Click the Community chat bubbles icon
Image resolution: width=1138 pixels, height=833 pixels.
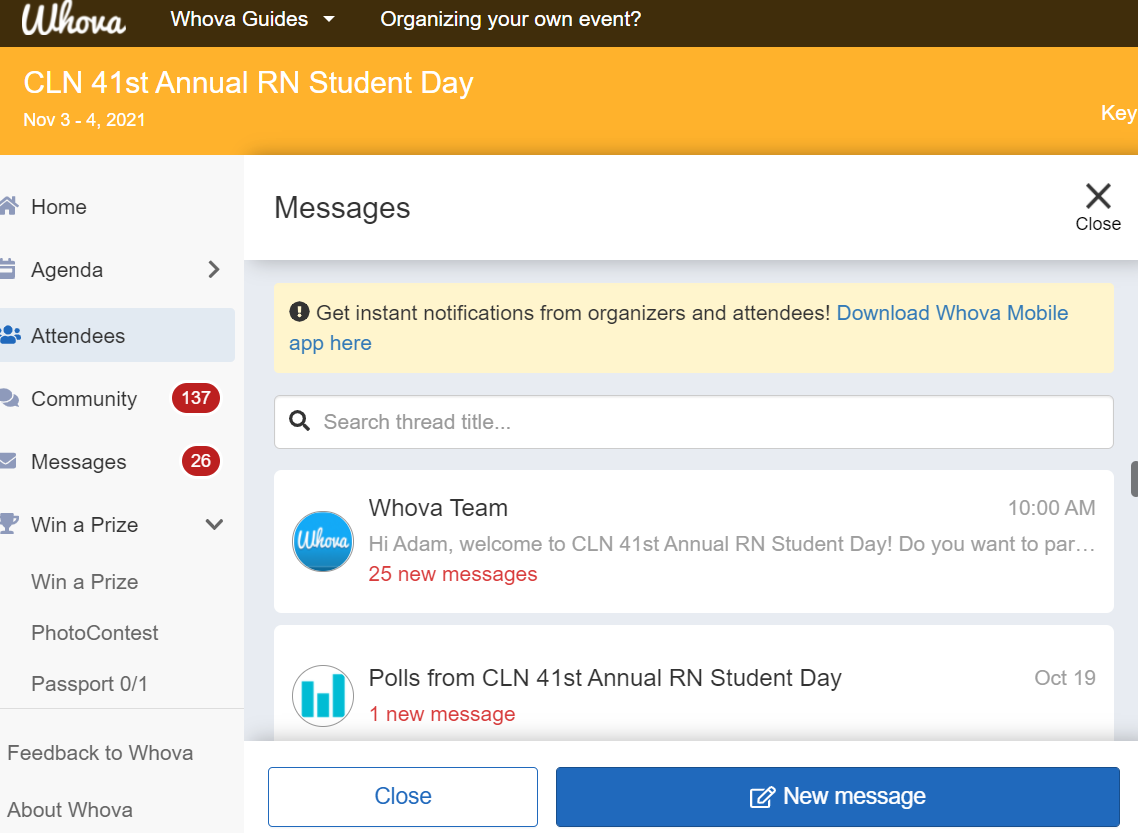[x=9, y=398]
